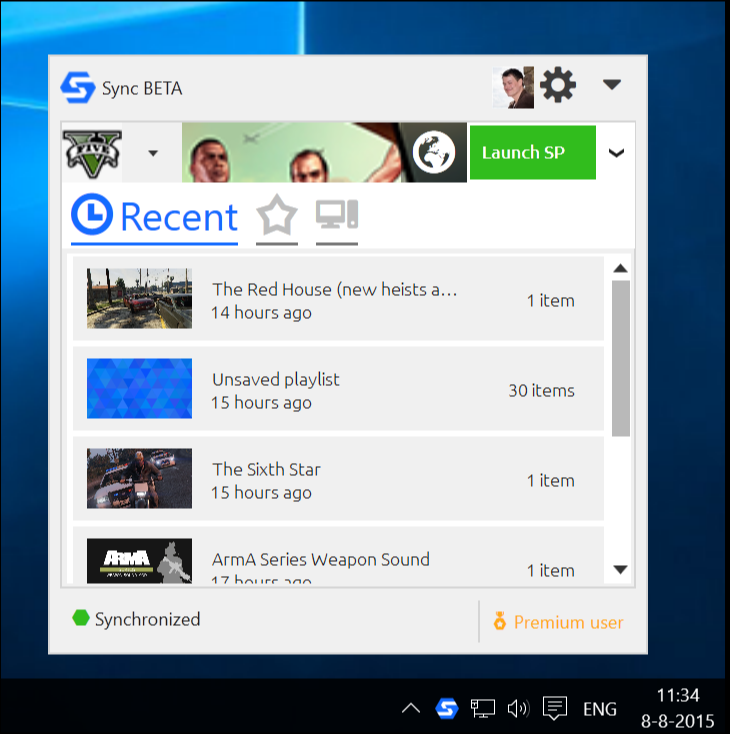Image resolution: width=730 pixels, height=734 pixels.
Task: Click the vertical scrollbar thumb
Action: click(620, 359)
